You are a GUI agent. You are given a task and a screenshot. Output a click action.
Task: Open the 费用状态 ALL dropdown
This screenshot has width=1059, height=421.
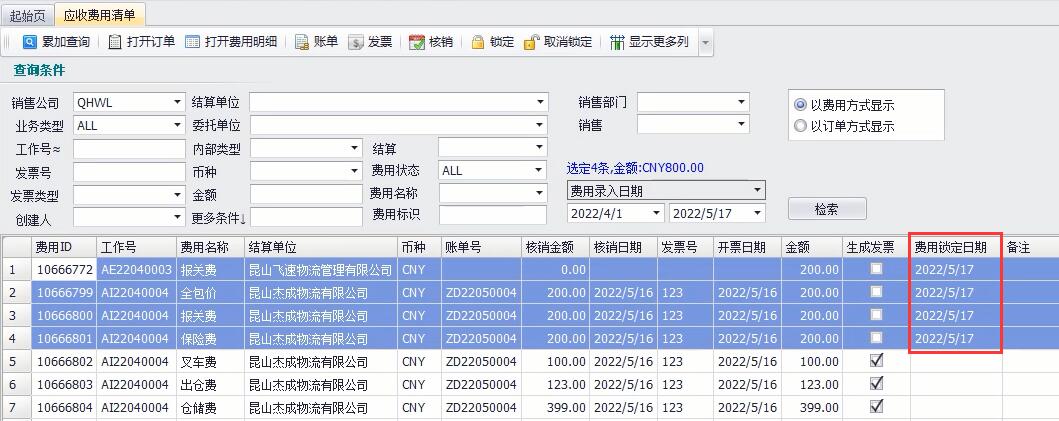click(540, 171)
